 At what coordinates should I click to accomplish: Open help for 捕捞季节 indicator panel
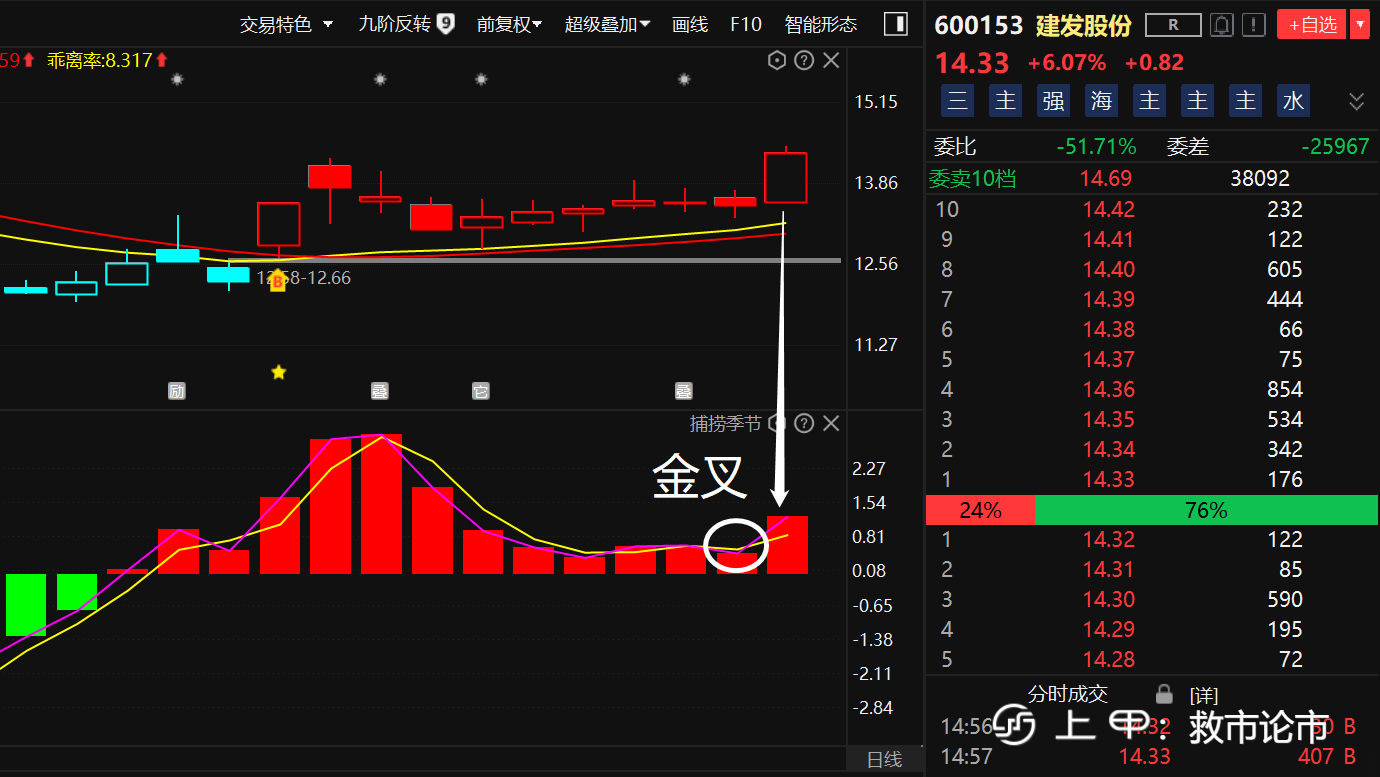click(804, 424)
